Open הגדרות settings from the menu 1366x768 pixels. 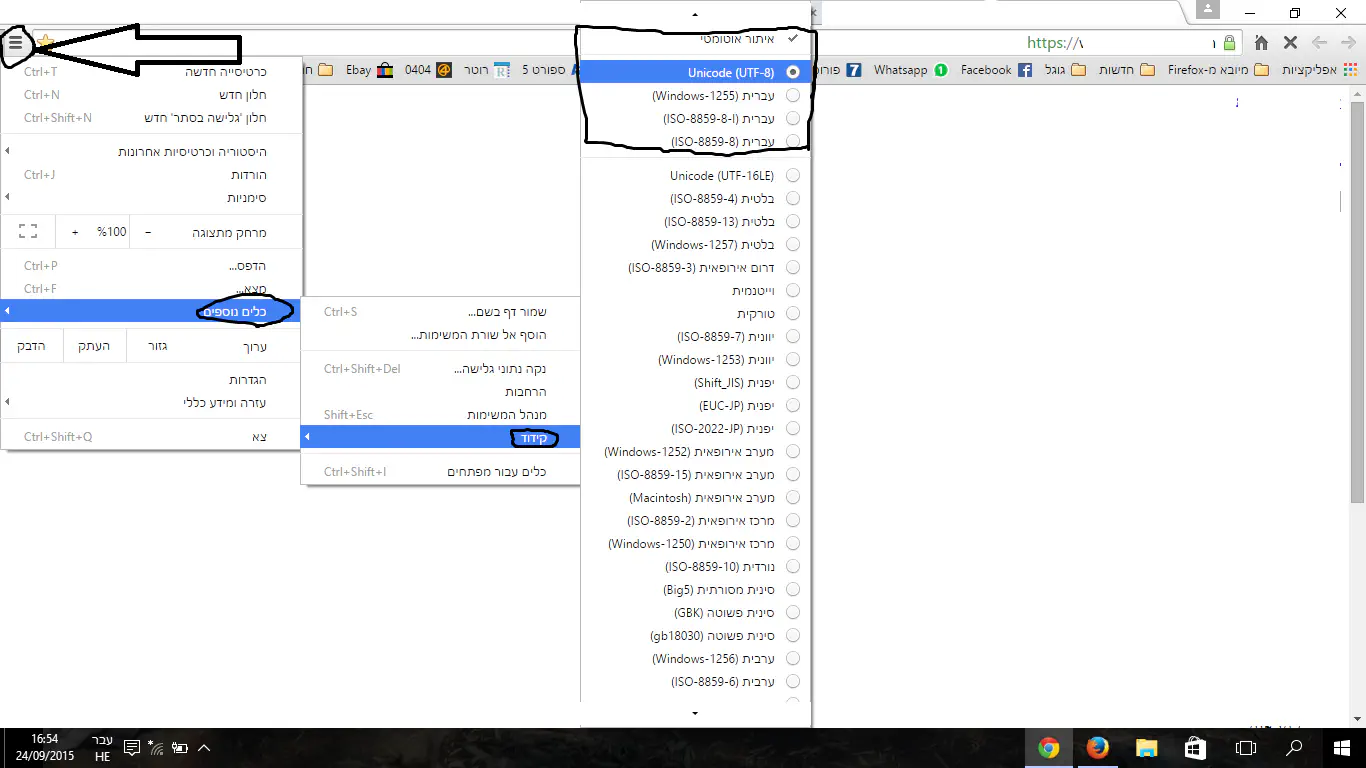click(247, 380)
